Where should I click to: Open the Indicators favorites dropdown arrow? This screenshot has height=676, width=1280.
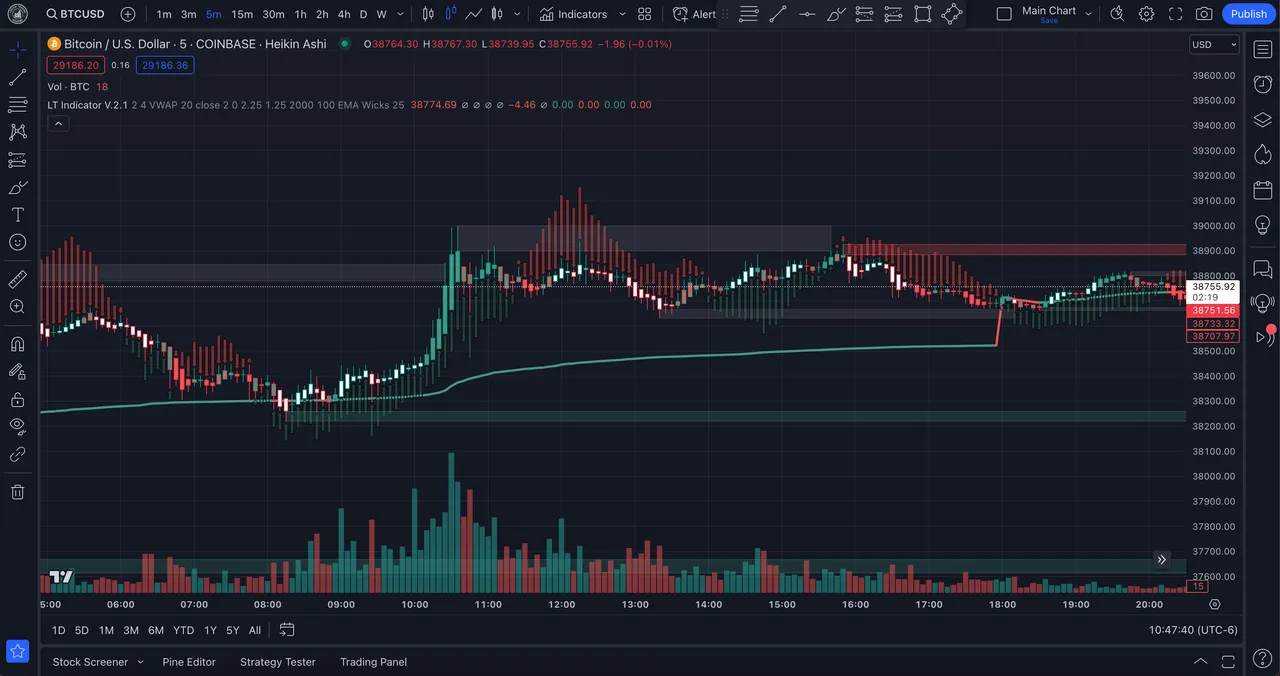[622, 14]
